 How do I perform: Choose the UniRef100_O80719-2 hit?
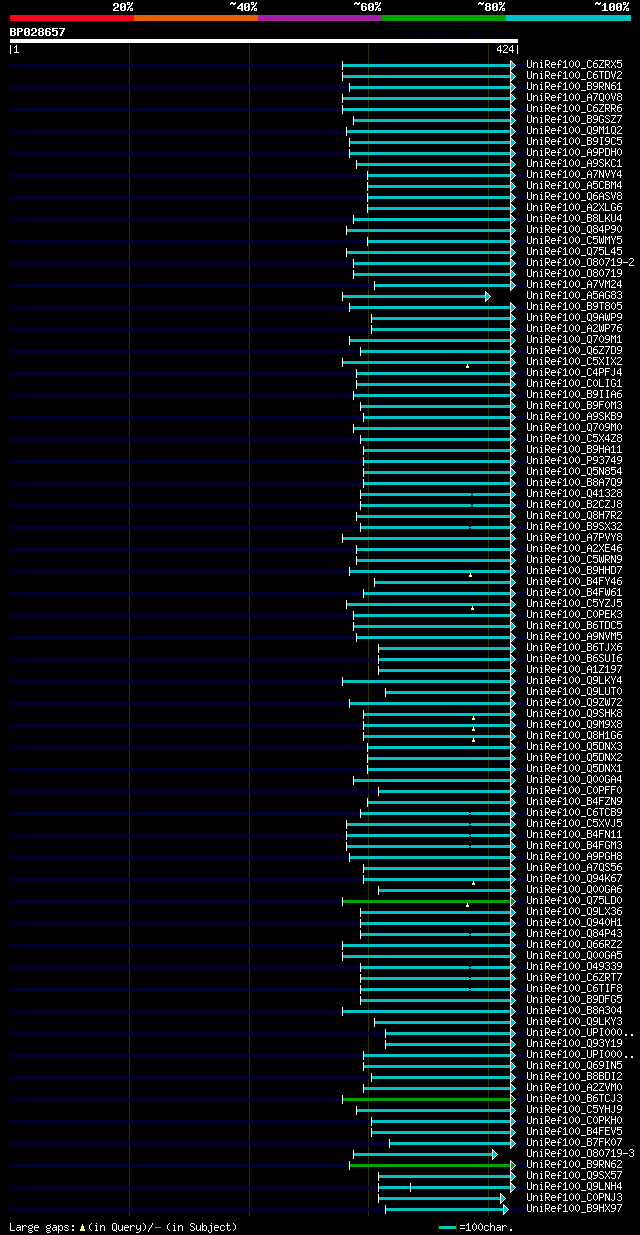[x=580, y=262]
